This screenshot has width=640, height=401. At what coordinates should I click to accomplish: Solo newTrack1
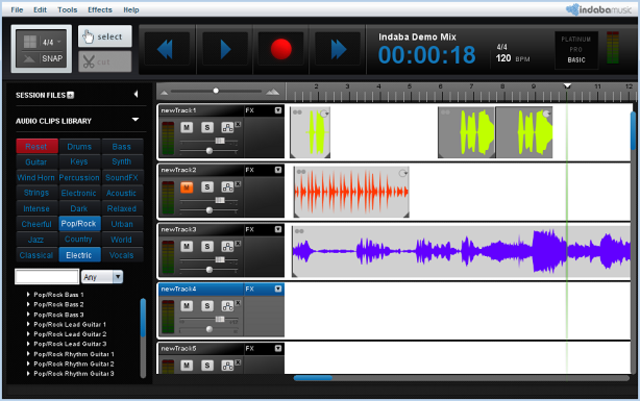pyautogui.click(x=207, y=127)
